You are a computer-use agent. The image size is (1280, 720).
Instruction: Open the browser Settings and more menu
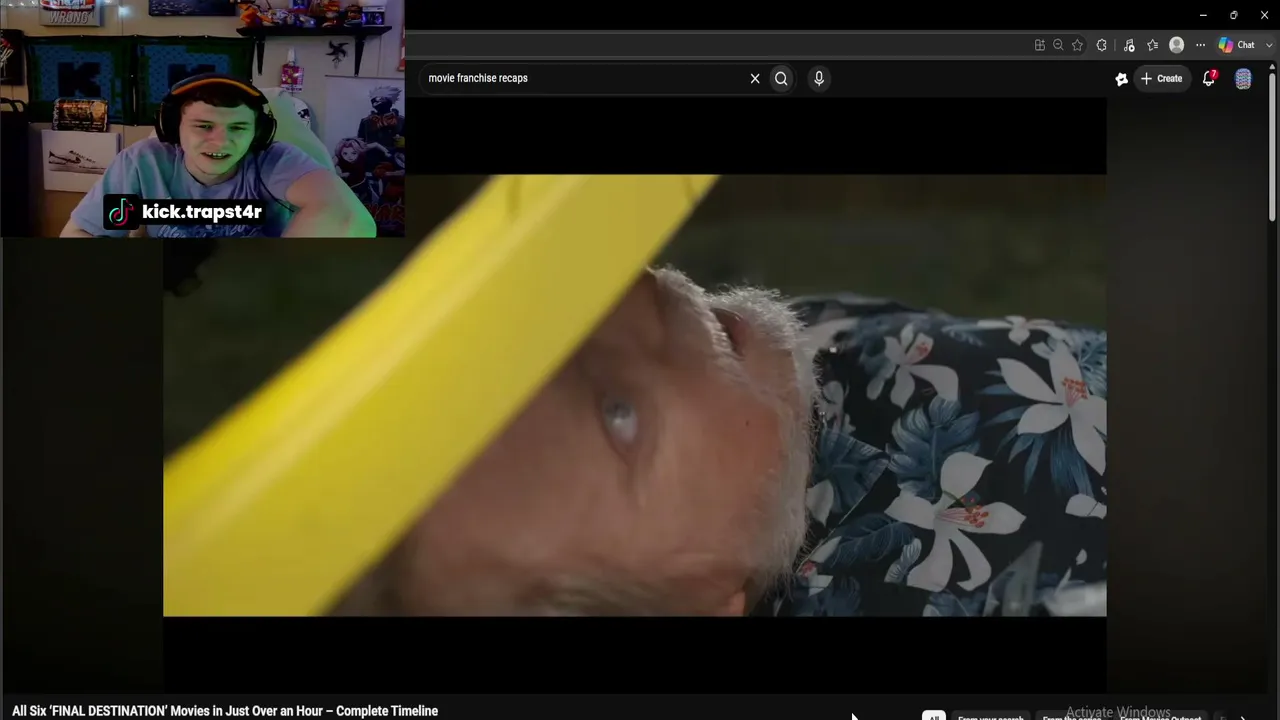coord(1201,45)
